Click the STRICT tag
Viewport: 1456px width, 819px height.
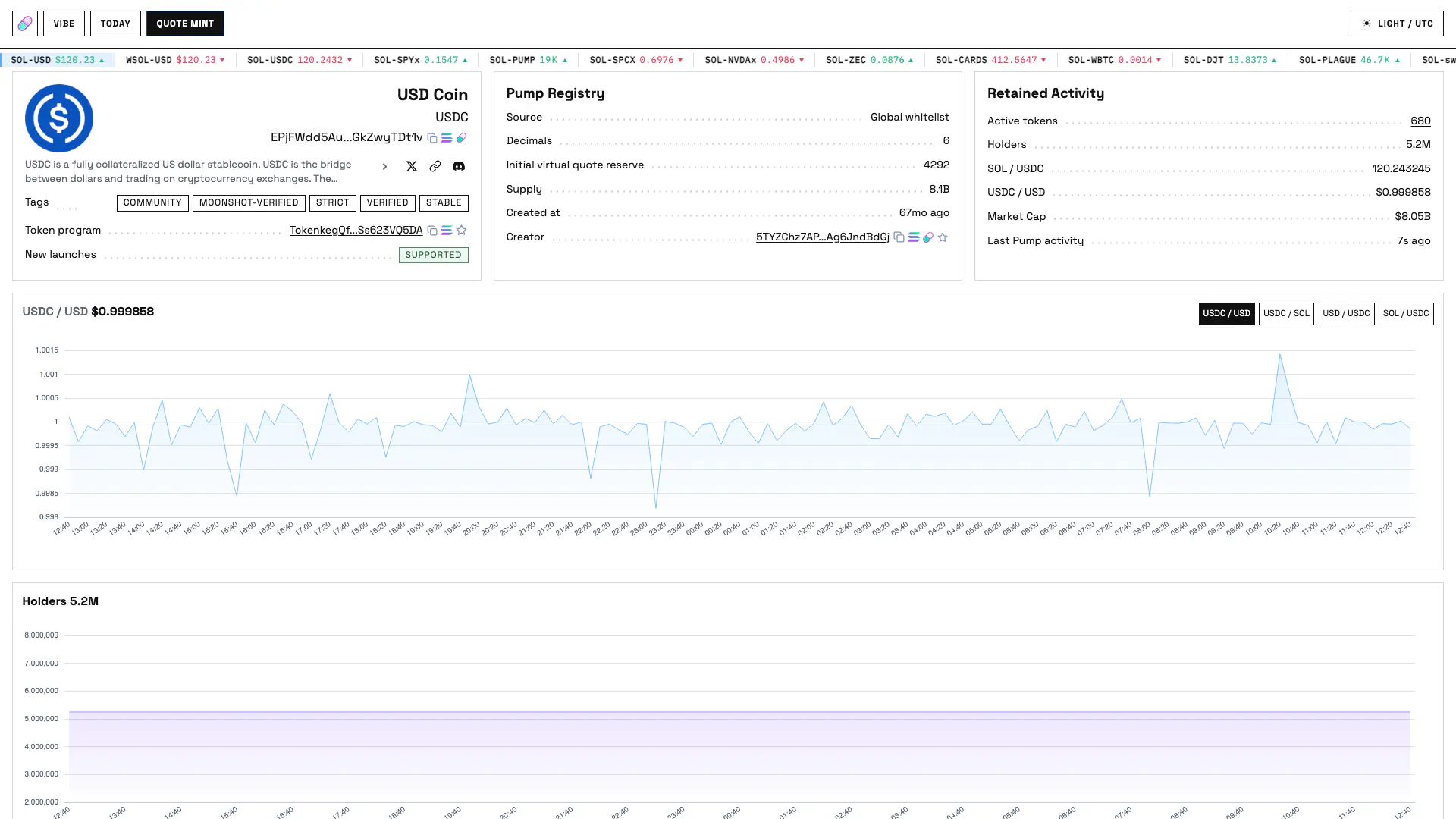(333, 203)
